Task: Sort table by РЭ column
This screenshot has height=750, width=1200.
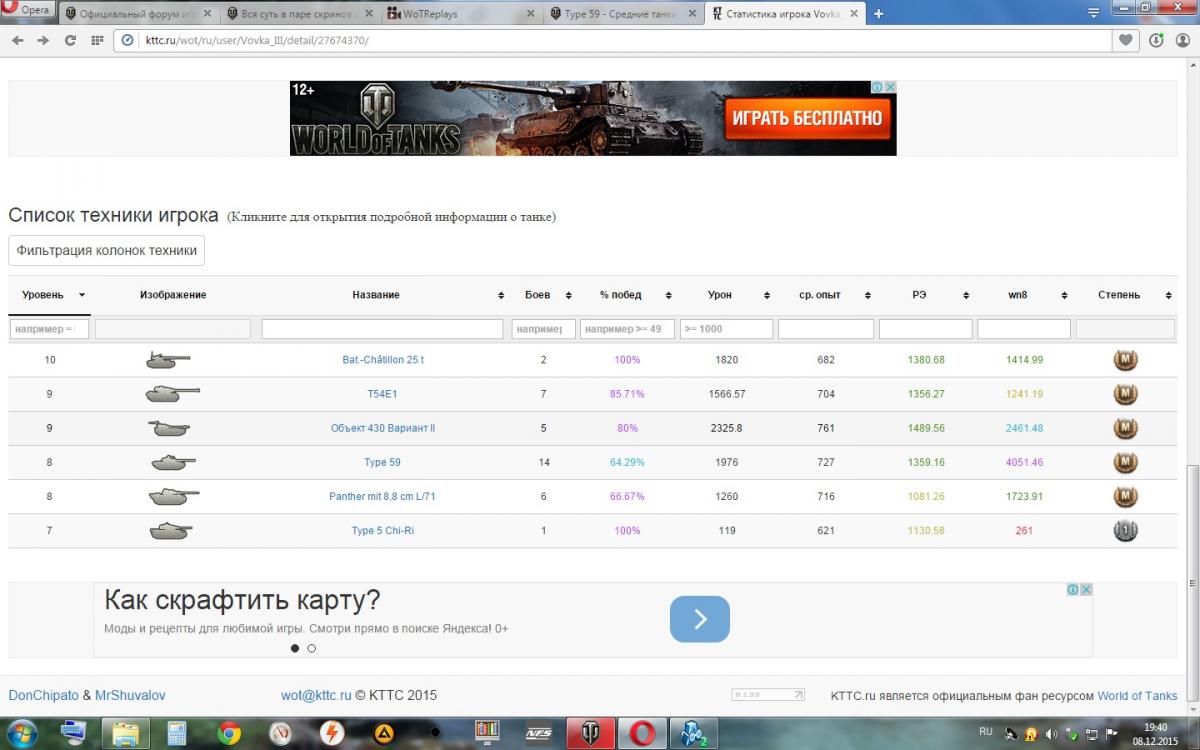Action: click(925, 295)
